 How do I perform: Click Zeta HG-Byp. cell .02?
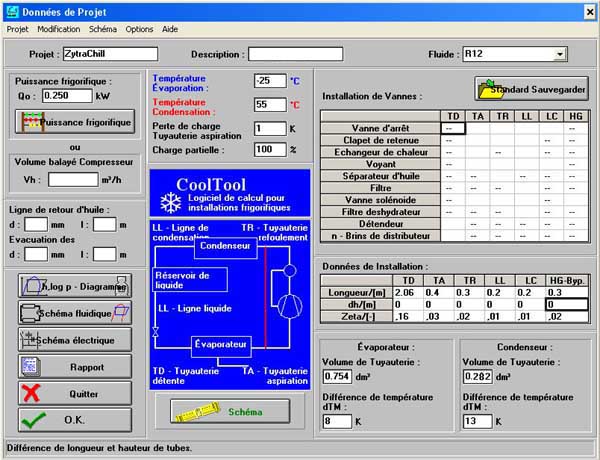tap(567, 316)
